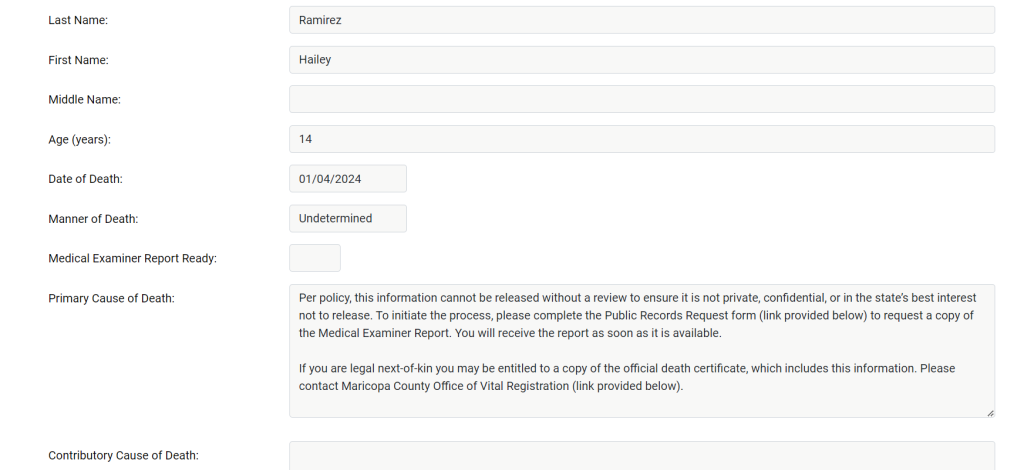1024x470 pixels.
Task: Click the "Date of Death:" label
Action: 85,179
